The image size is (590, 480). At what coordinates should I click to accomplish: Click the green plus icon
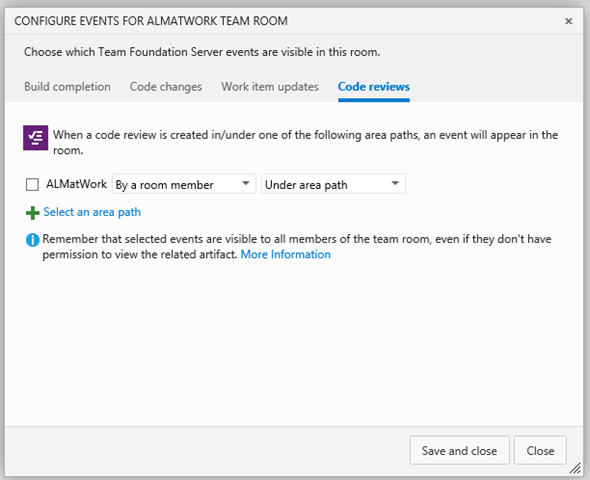[x=33, y=213]
